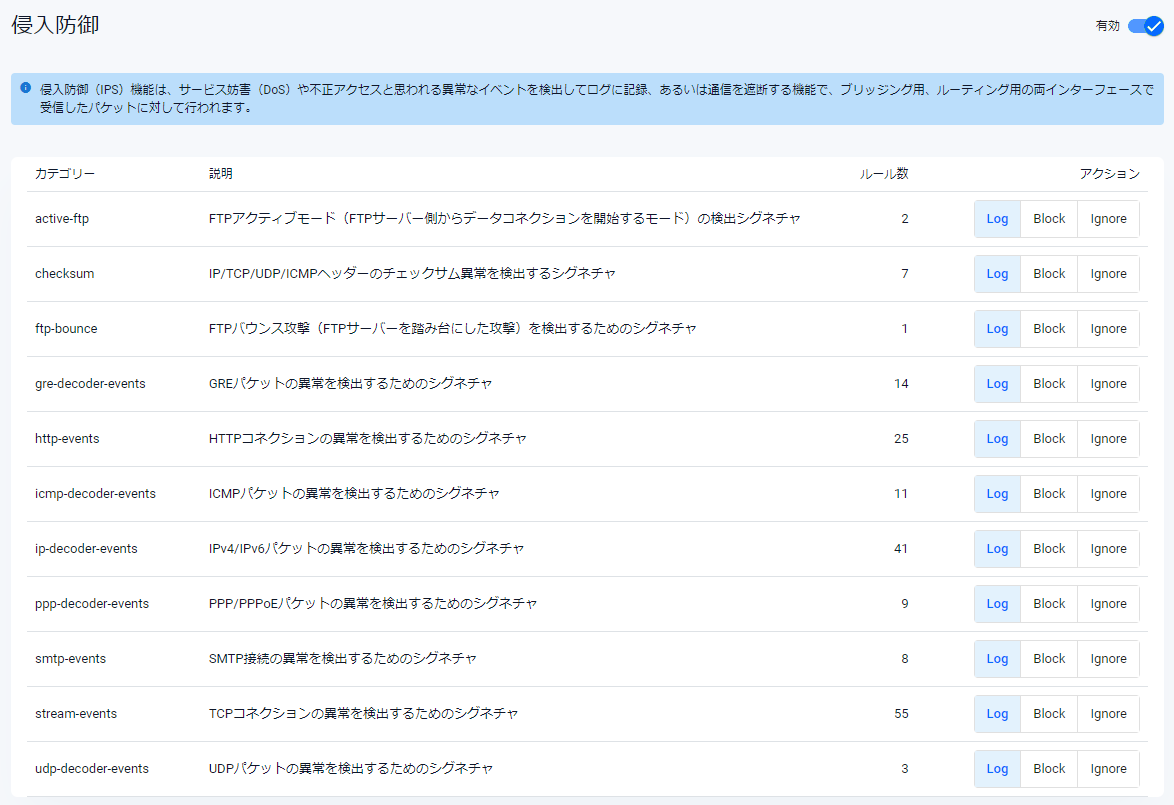Image resolution: width=1174 pixels, height=805 pixels.
Task: Set http-events action to Ignore
Action: click(x=1108, y=439)
